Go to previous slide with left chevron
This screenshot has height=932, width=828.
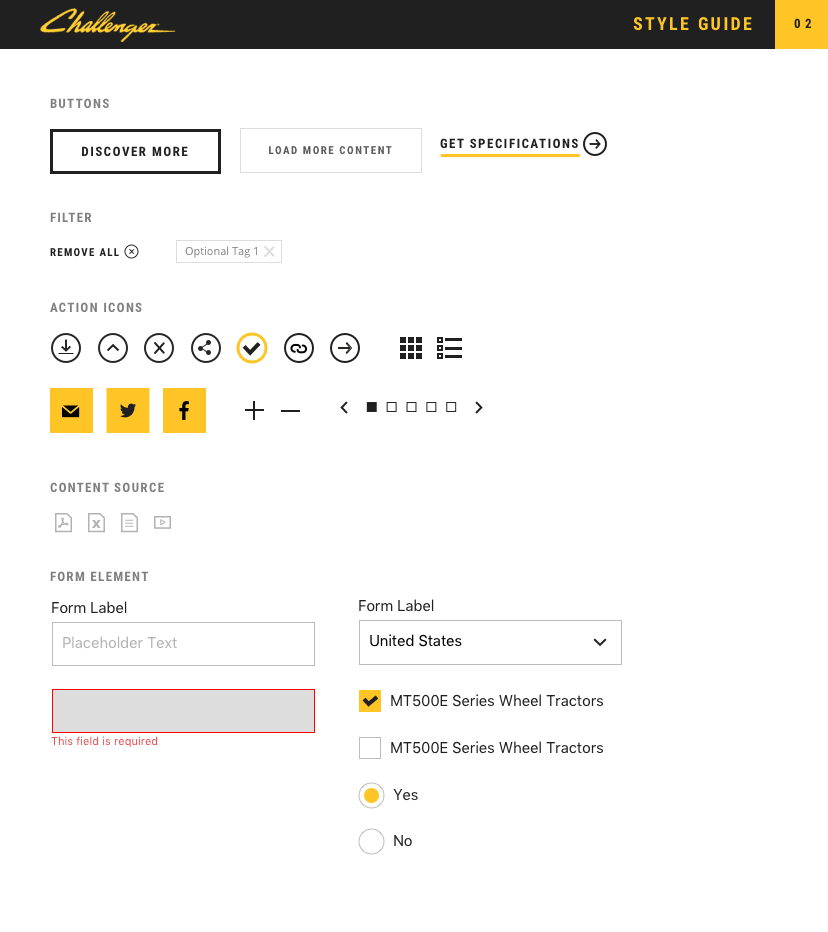pyautogui.click(x=344, y=408)
